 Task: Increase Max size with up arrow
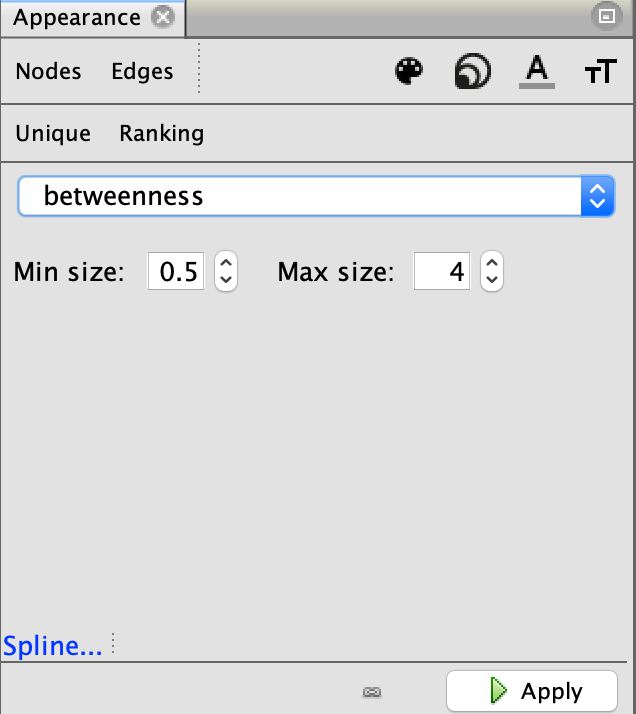coord(491,263)
